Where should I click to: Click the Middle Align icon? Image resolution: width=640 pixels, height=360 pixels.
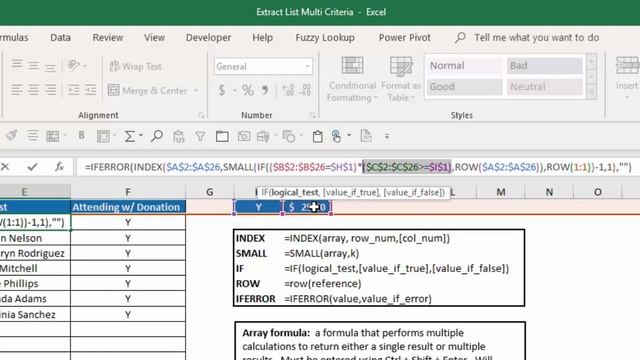click(33, 65)
